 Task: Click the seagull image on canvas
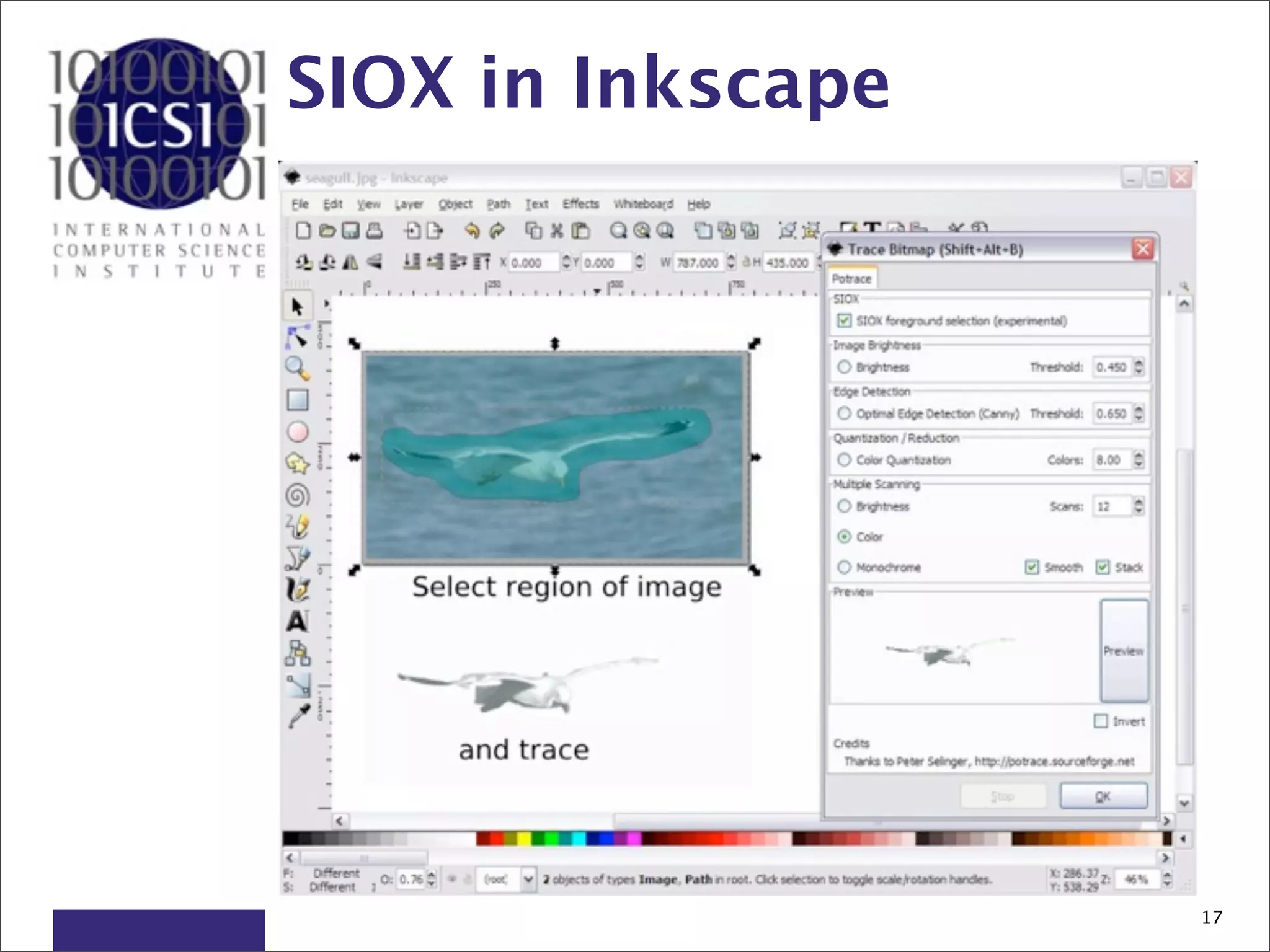click(x=556, y=457)
